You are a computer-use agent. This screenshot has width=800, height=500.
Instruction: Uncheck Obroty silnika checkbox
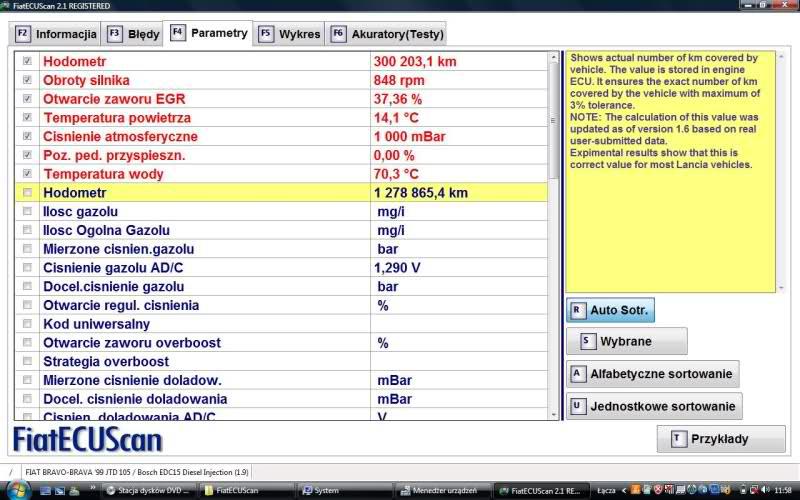(x=28, y=80)
